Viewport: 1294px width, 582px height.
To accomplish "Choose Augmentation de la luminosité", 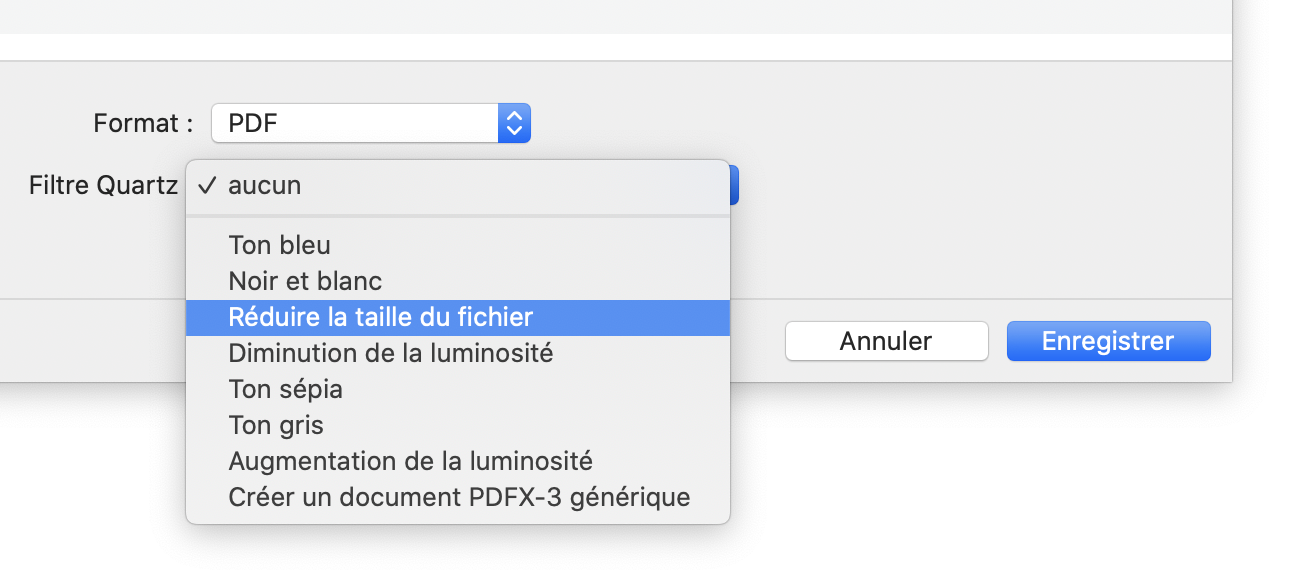I will [x=410, y=461].
